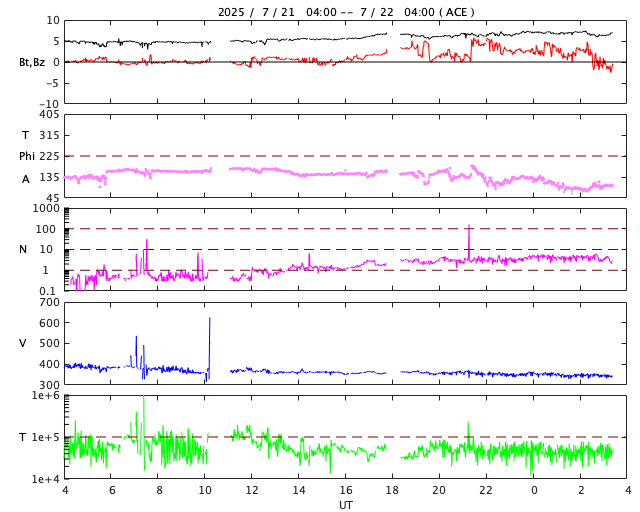Click the "45" y-axis tick label
Screen dimensions: 640x512
click(53, 198)
